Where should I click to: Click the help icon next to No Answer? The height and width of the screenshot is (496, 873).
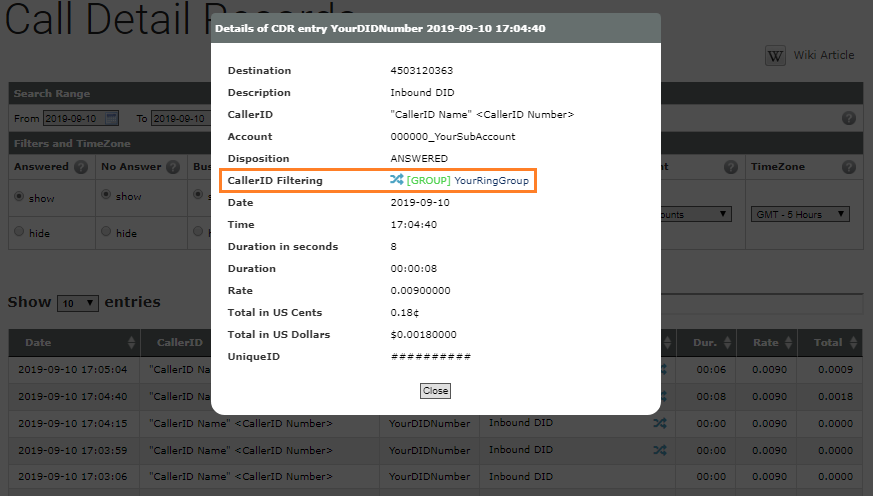[x=173, y=167]
